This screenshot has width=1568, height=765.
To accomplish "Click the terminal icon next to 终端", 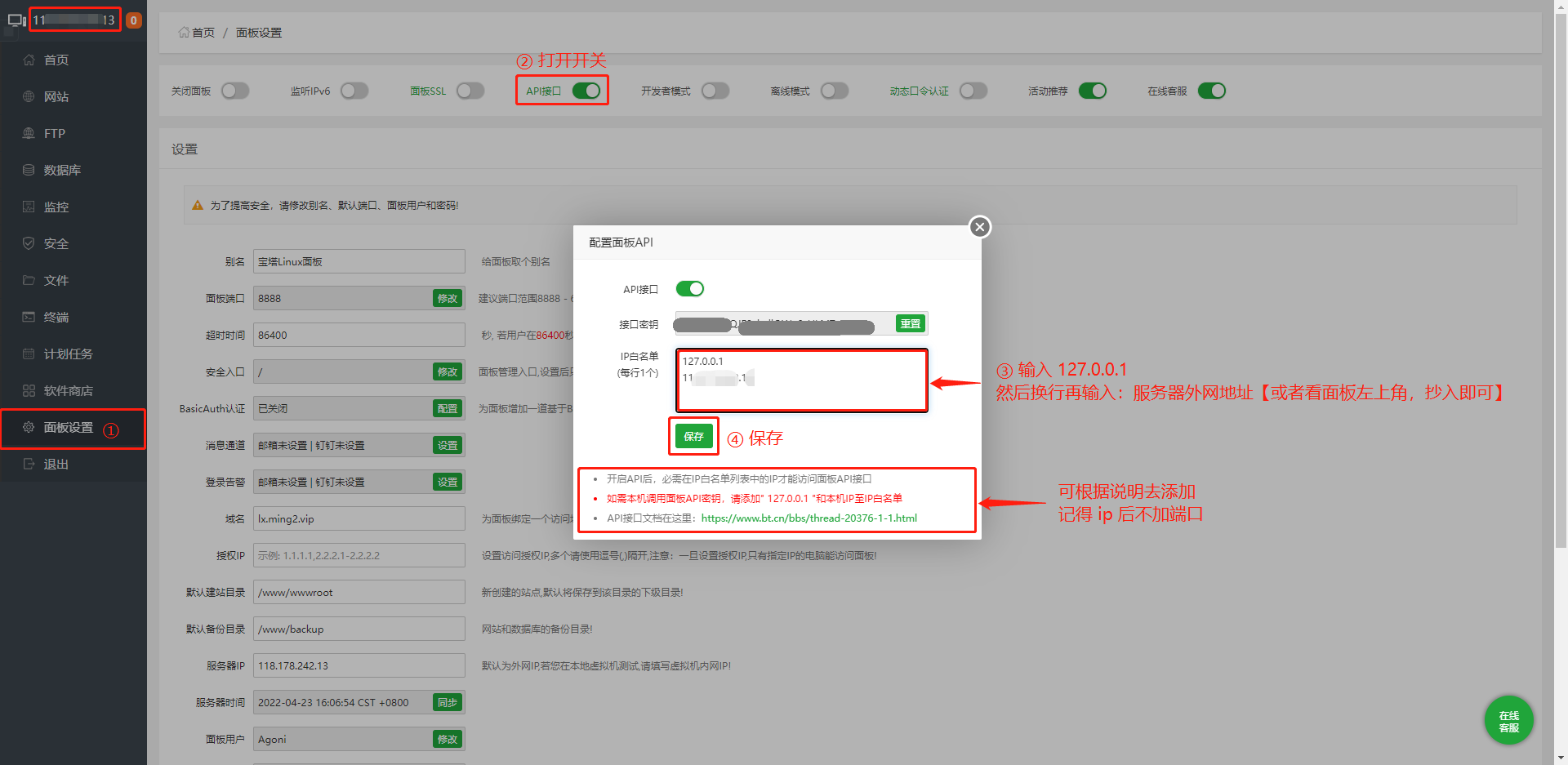I will [29, 317].
